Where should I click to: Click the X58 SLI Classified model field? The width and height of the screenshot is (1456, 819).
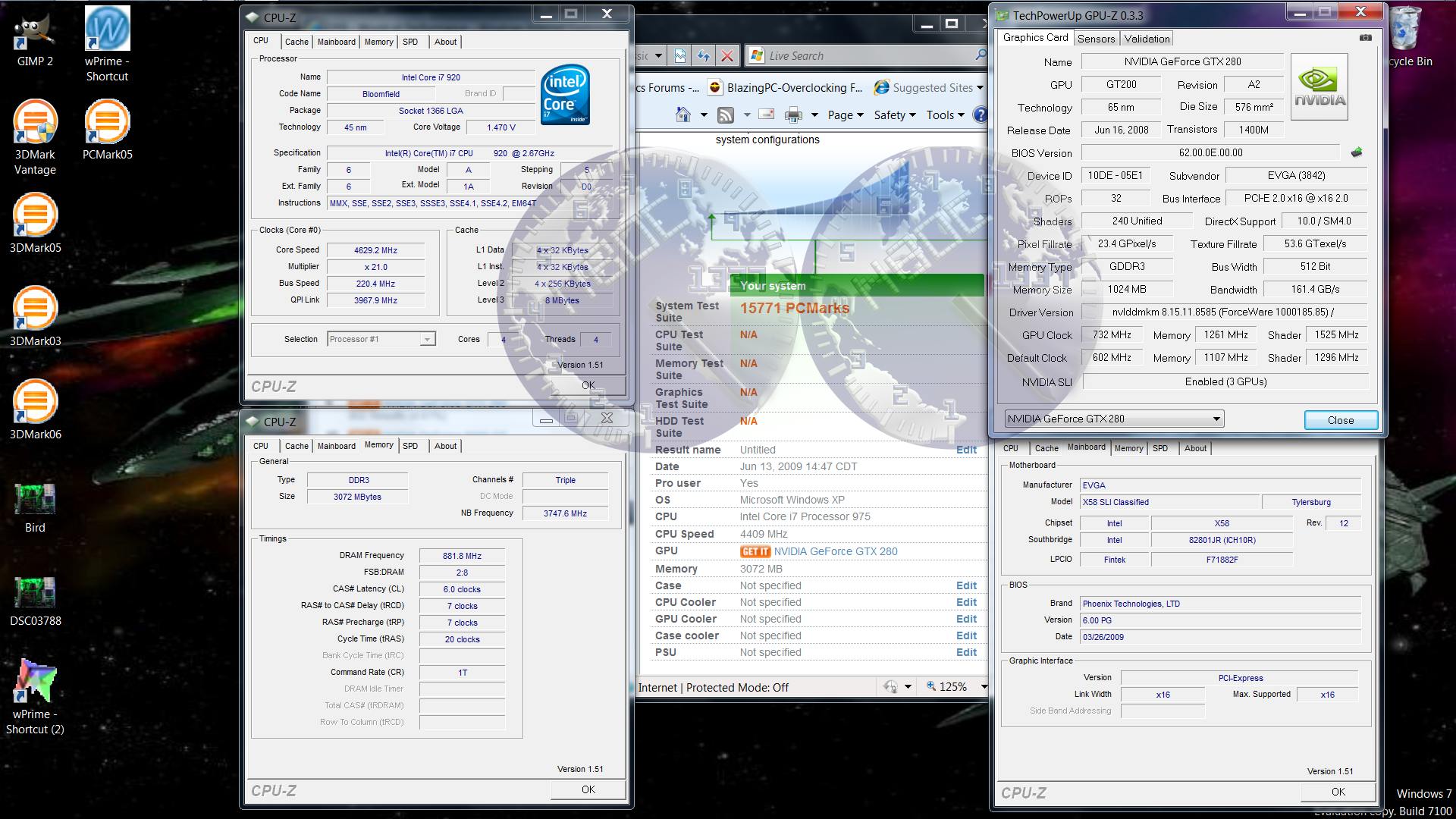point(1169,502)
